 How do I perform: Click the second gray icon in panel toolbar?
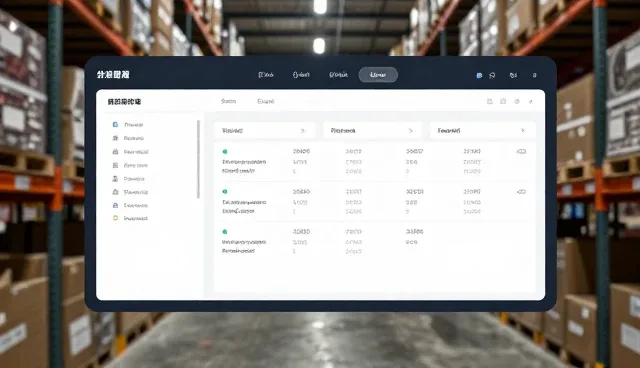(x=503, y=101)
